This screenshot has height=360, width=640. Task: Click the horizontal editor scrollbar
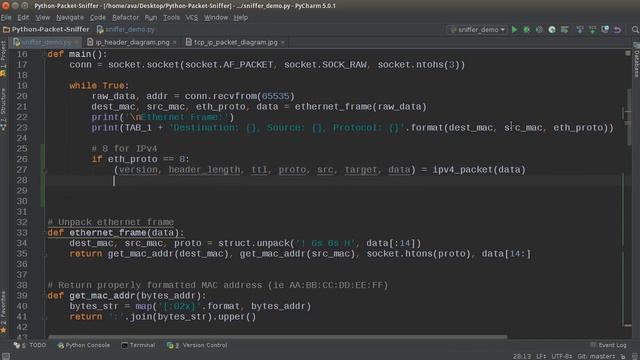click(x=278, y=337)
